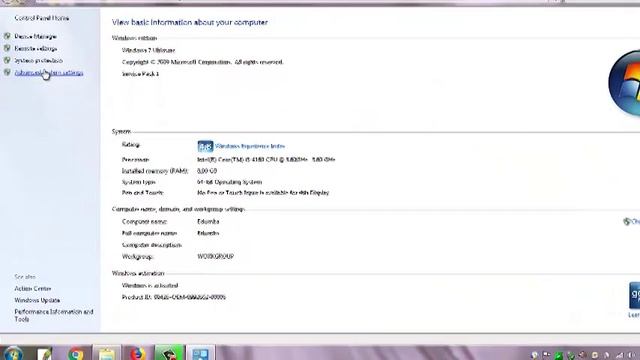Click the 'WORKGROUP' value
Image resolution: width=640 pixels, height=360 pixels.
pos(216,257)
